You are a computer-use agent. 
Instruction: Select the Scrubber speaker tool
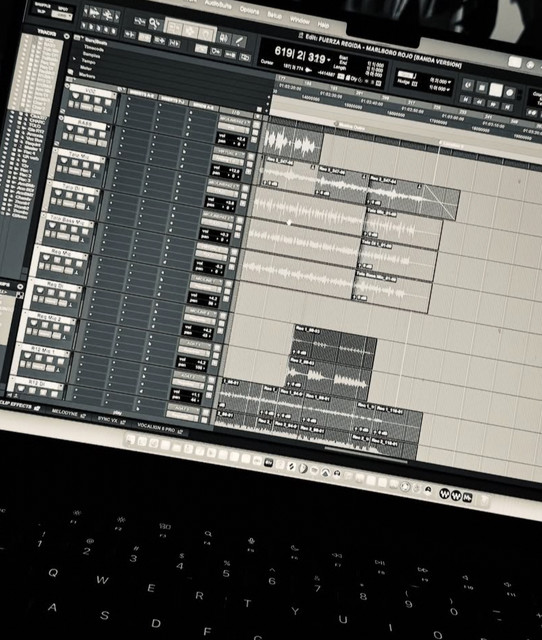(223, 38)
